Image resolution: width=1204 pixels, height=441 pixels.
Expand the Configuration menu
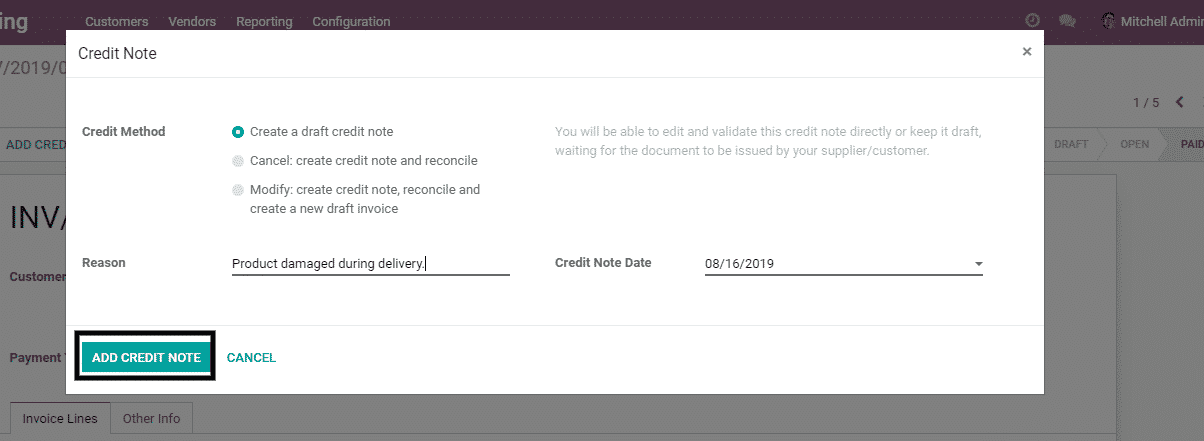(x=351, y=21)
